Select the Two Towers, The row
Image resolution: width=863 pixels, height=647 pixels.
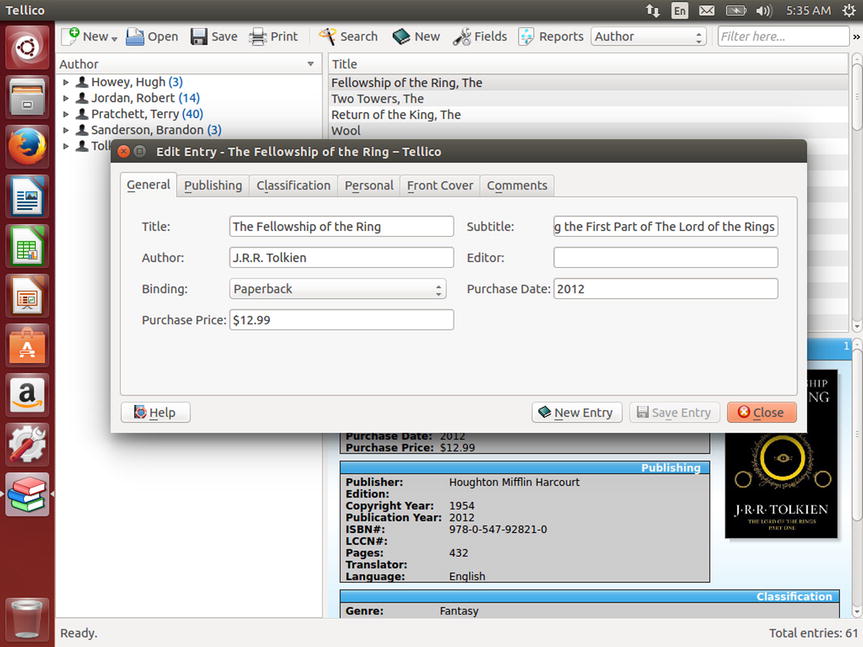pos(378,99)
